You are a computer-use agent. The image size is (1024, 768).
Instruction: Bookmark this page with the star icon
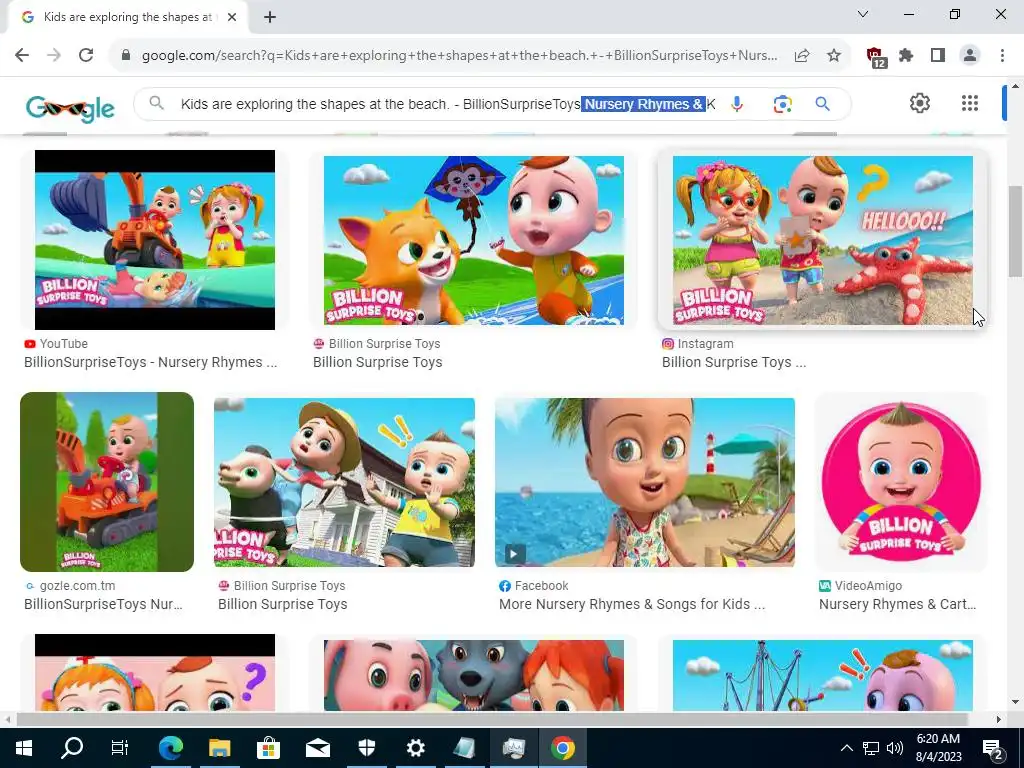(834, 56)
